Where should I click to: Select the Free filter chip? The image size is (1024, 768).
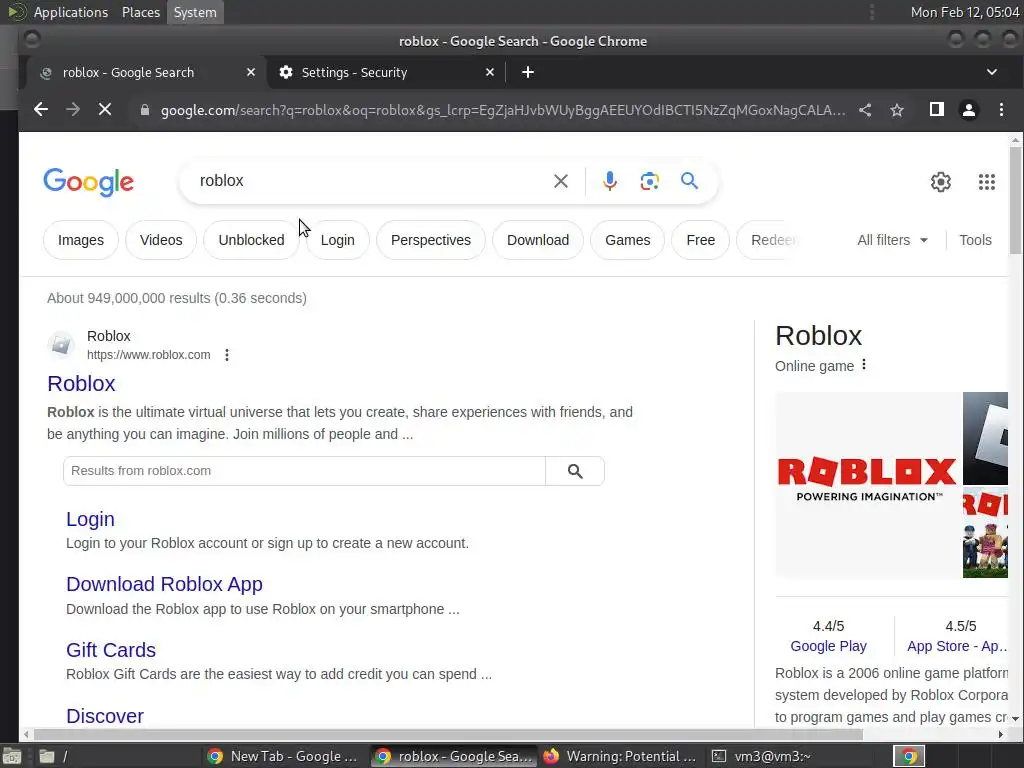coord(701,240)
